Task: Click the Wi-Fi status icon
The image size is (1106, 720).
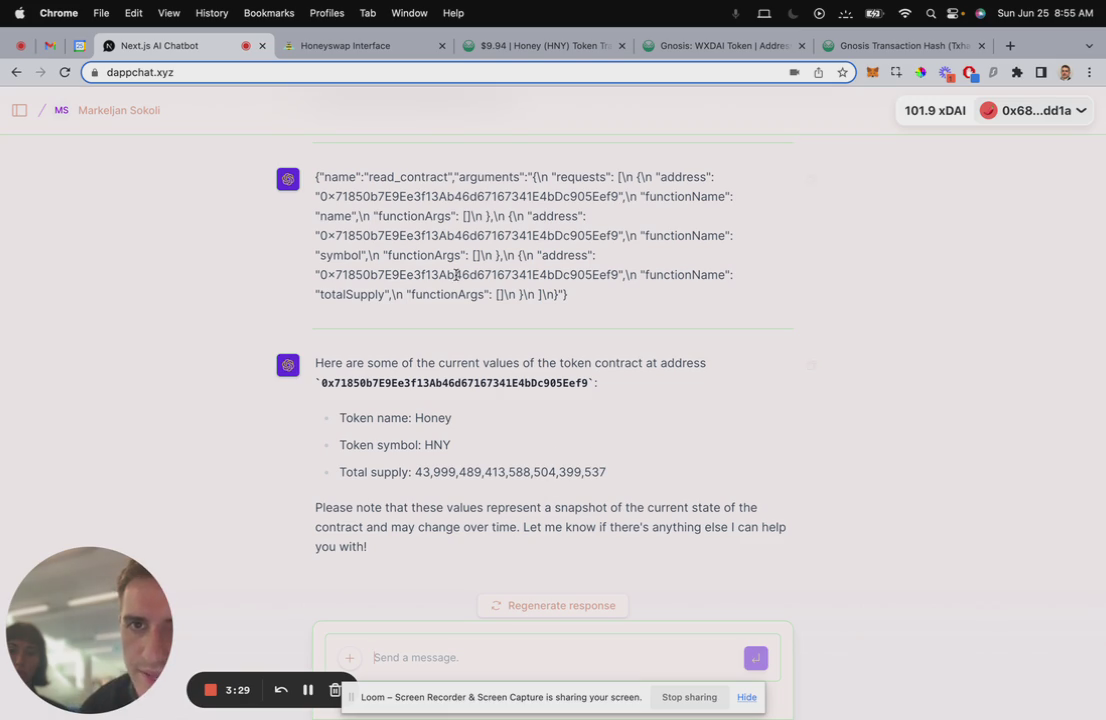Action: [x=905, y=13]
